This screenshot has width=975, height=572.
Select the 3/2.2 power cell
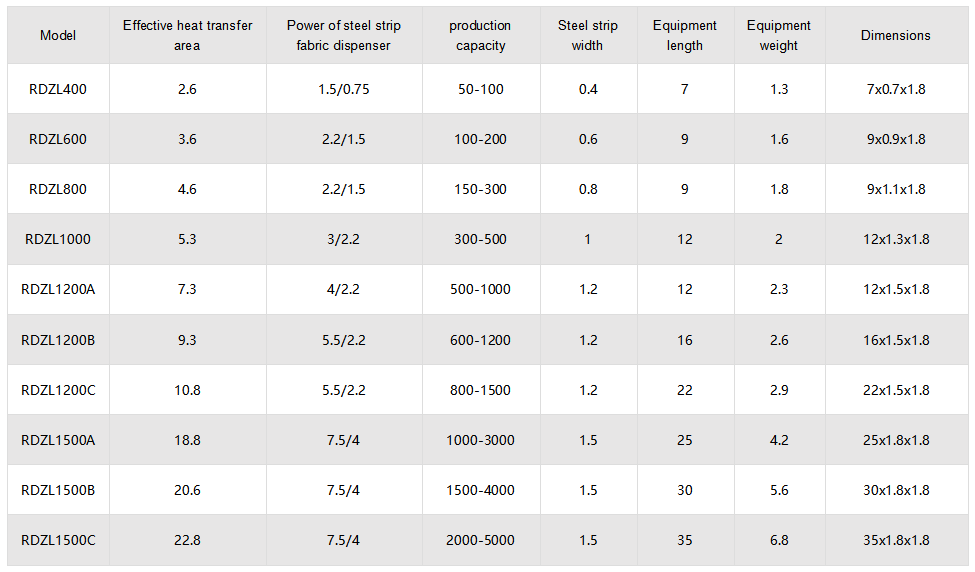[x=343, y=239]
